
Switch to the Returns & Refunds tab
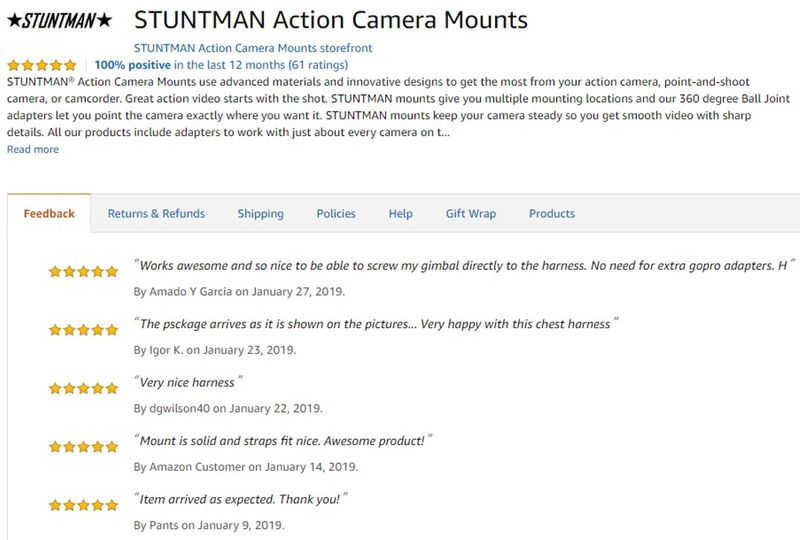[156, 213]
